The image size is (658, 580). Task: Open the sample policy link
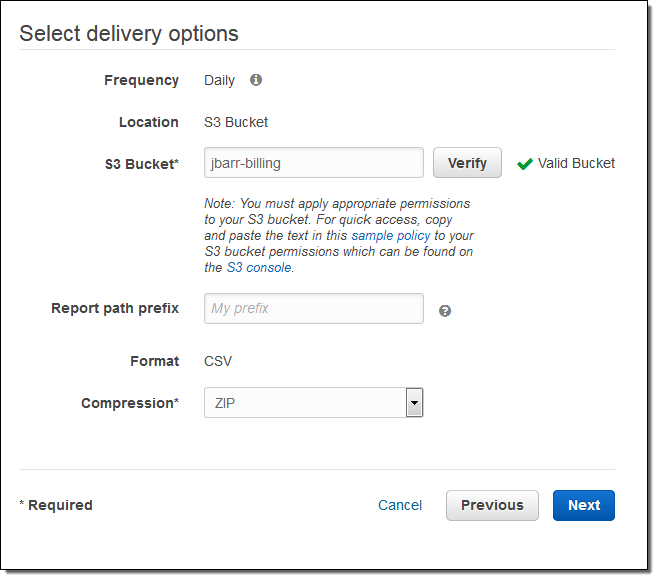391,235
